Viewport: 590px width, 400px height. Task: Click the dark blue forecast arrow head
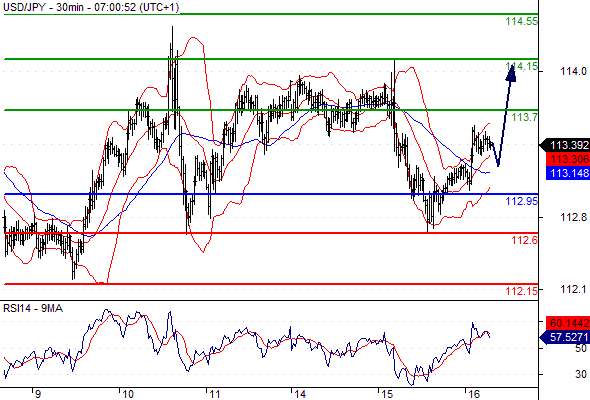[511, 73]
